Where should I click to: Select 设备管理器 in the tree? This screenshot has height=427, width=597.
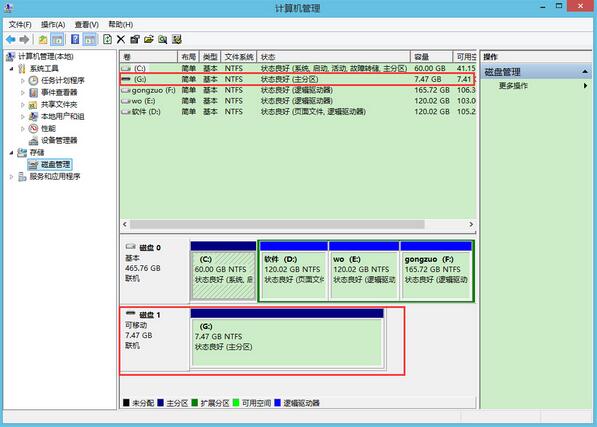(x=59, y=140)
